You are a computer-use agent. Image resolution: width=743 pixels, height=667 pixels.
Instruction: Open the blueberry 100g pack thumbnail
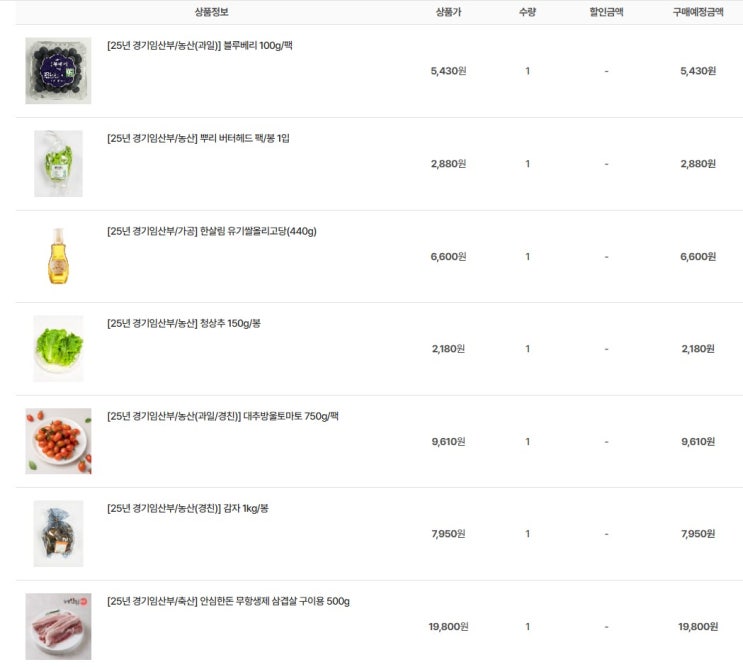click(58, 71)
